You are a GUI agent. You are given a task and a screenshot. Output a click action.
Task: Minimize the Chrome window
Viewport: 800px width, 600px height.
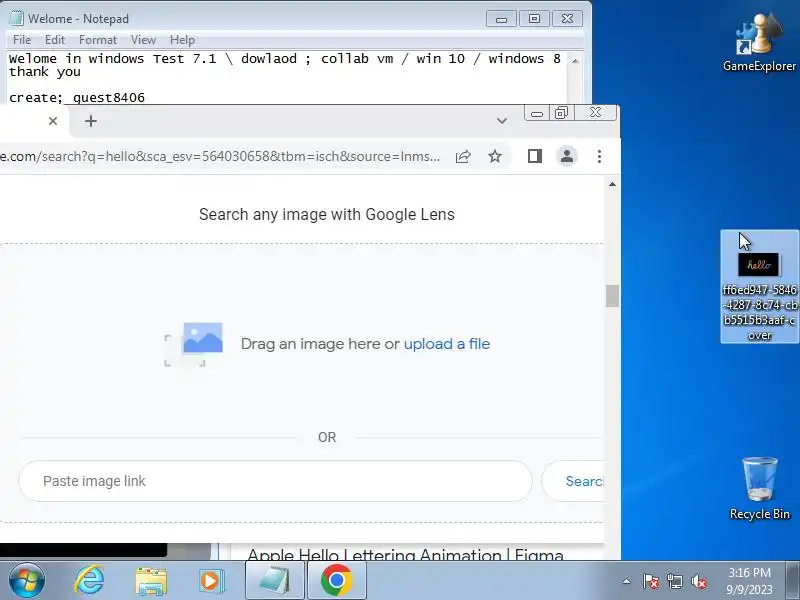pyautogui.click(x=537, y=113)
